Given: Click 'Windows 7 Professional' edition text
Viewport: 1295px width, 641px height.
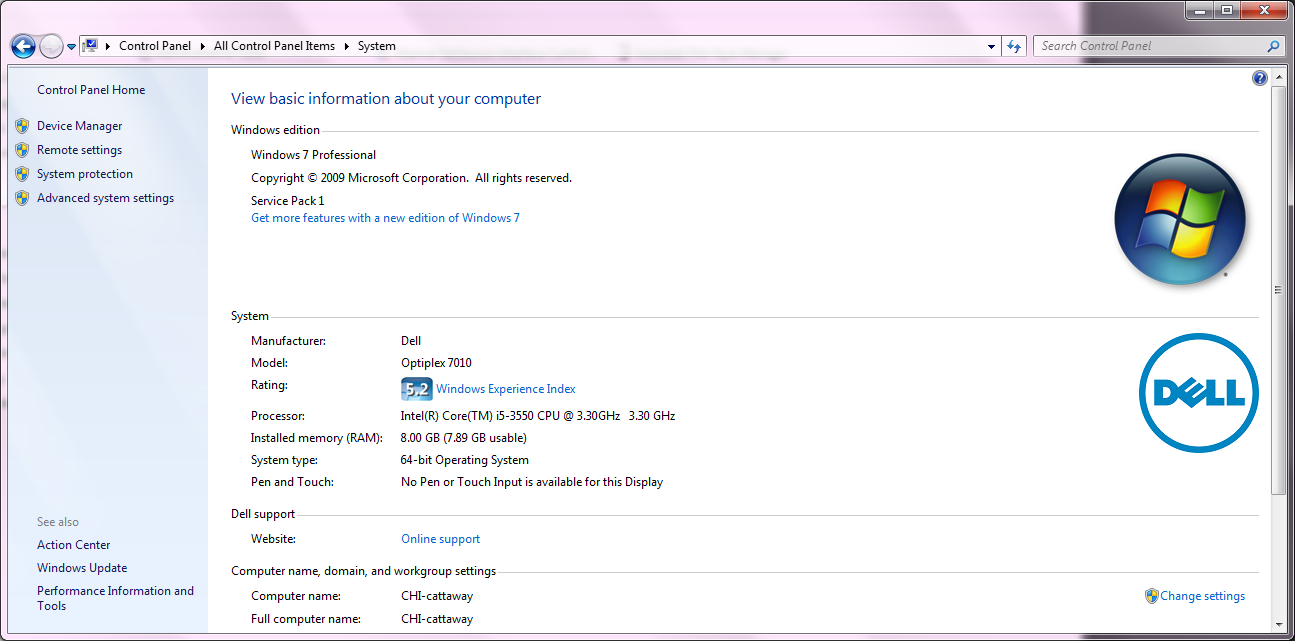Looking at the screenshot, I should pyautogui.click(x=313, y=155).
